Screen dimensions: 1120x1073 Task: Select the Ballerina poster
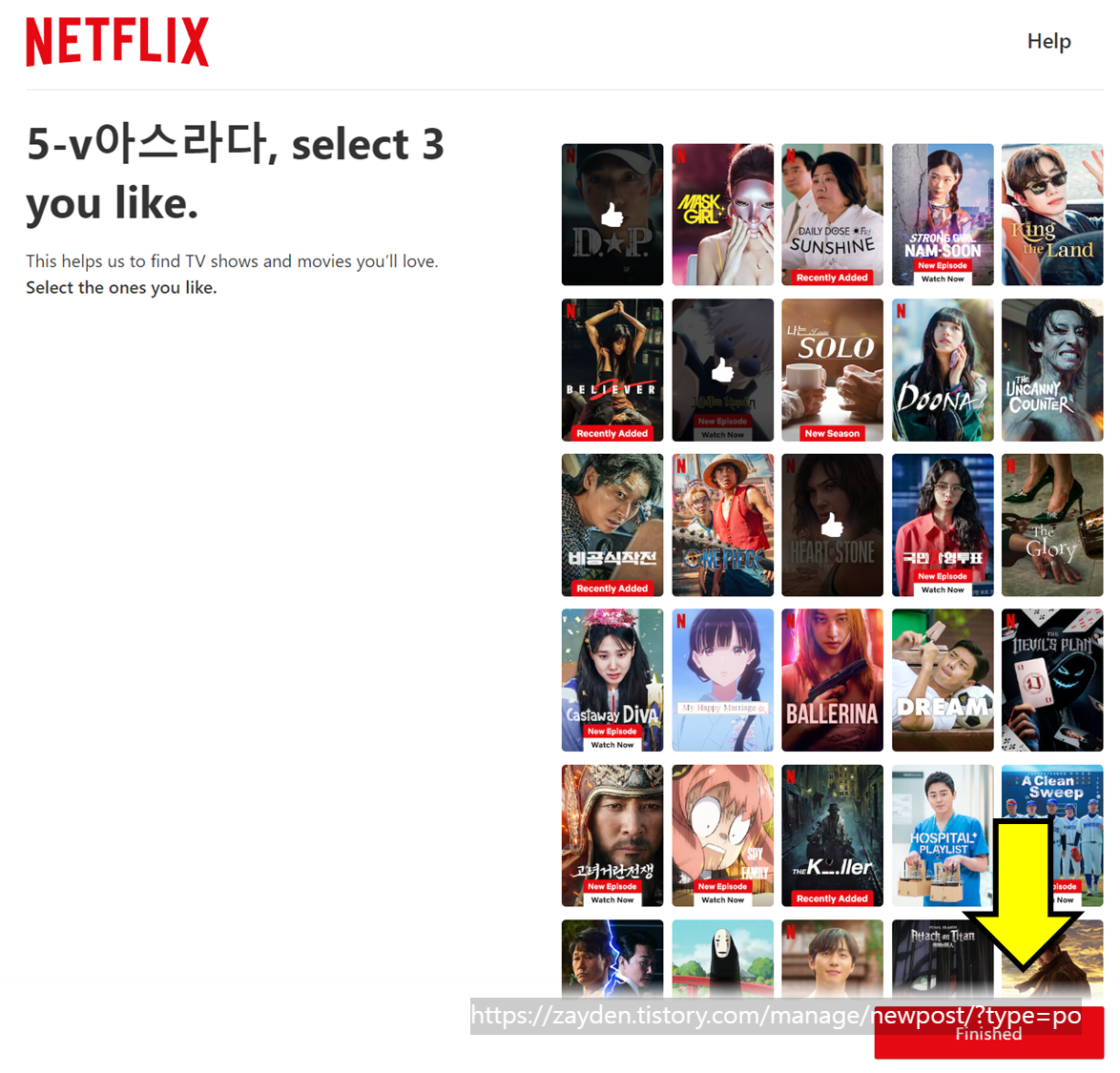coord(832,680)
